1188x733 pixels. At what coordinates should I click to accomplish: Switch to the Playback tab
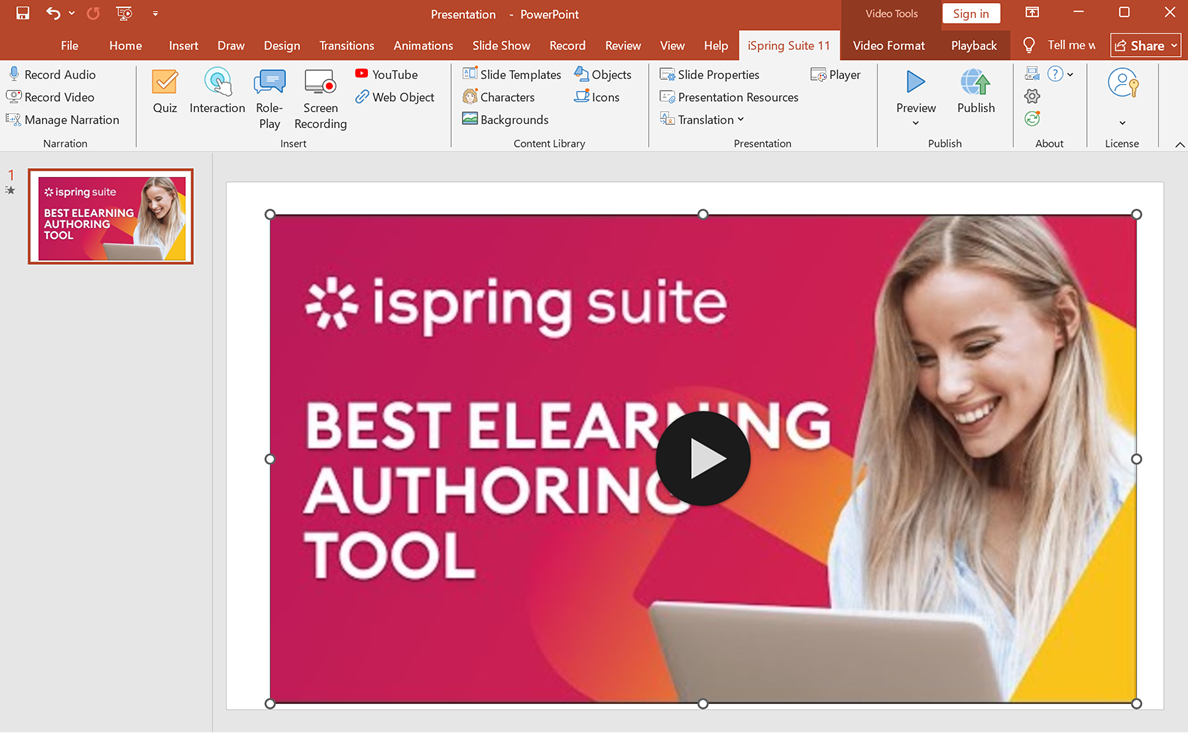coord(973,45)
